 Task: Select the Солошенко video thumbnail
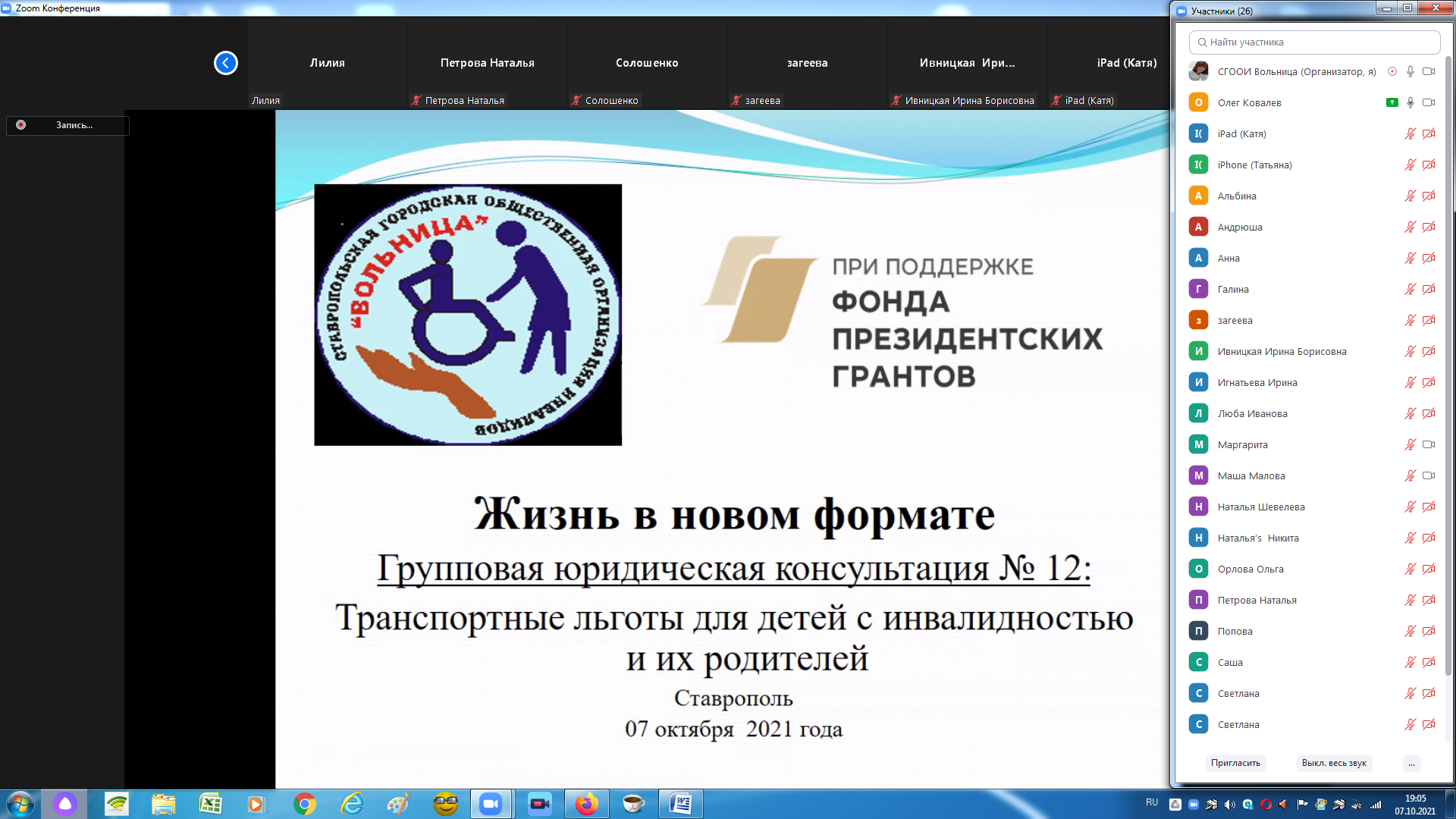point(648,64)
